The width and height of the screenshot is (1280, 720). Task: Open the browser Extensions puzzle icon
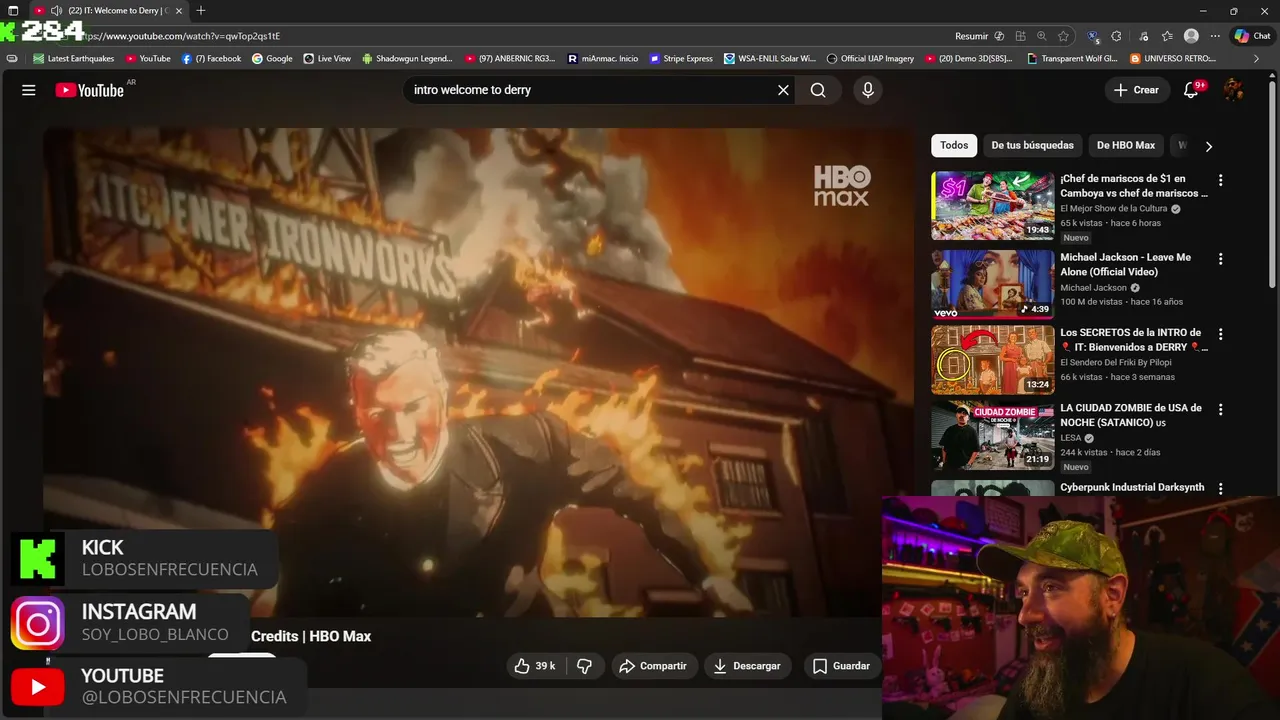(1116, 36)
